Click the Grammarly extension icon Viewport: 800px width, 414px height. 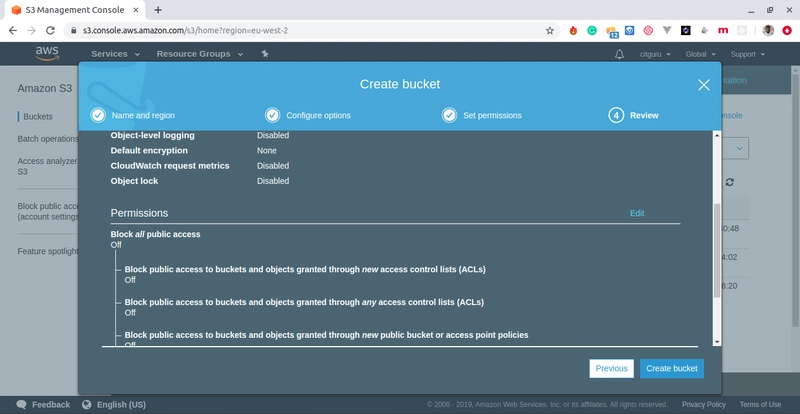(x=592, y=31)
